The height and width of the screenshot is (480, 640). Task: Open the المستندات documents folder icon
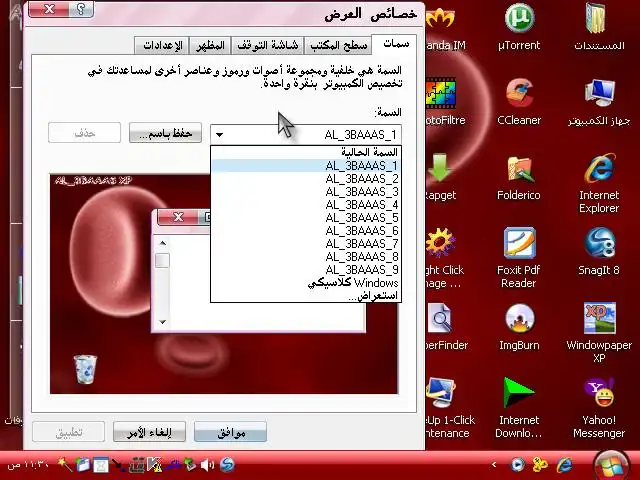599,27
